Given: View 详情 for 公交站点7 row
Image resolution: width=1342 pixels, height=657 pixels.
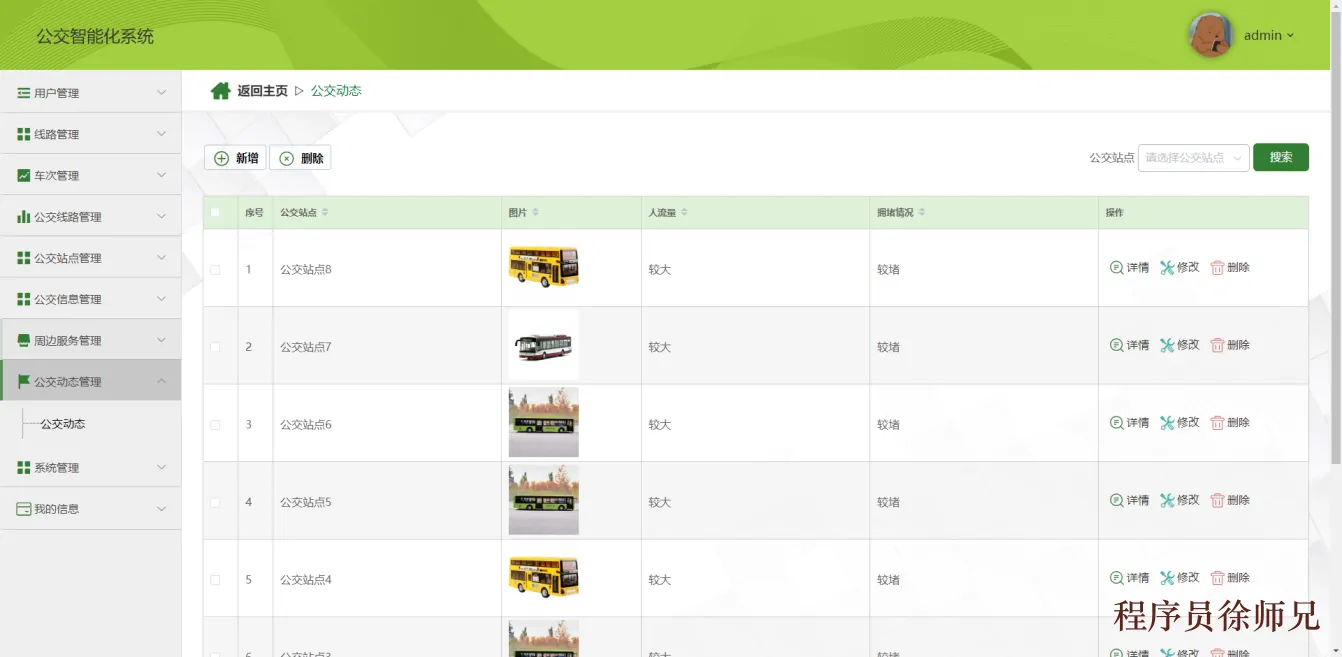Looking at the screenshot, I should (x=1130, y=345).
